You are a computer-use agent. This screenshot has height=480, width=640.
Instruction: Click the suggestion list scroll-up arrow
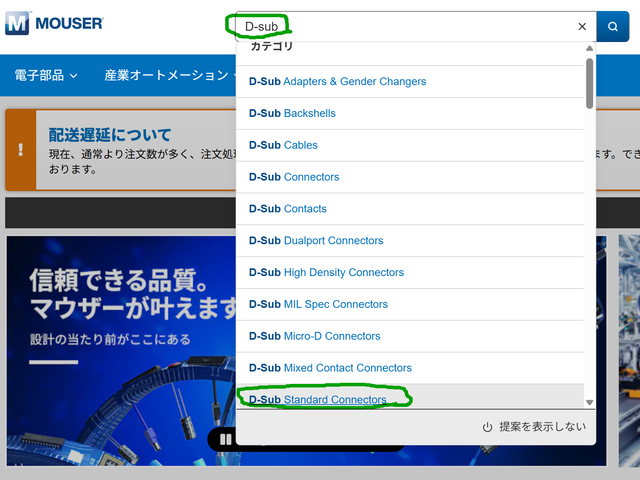tap(589, 48)
